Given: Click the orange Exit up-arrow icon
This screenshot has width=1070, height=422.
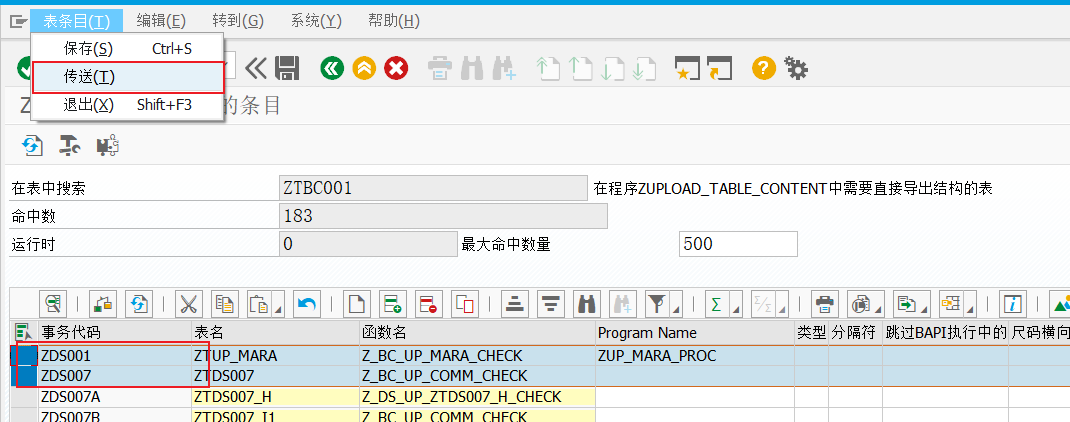Looking at the screenshot, I should coord(364,68).
